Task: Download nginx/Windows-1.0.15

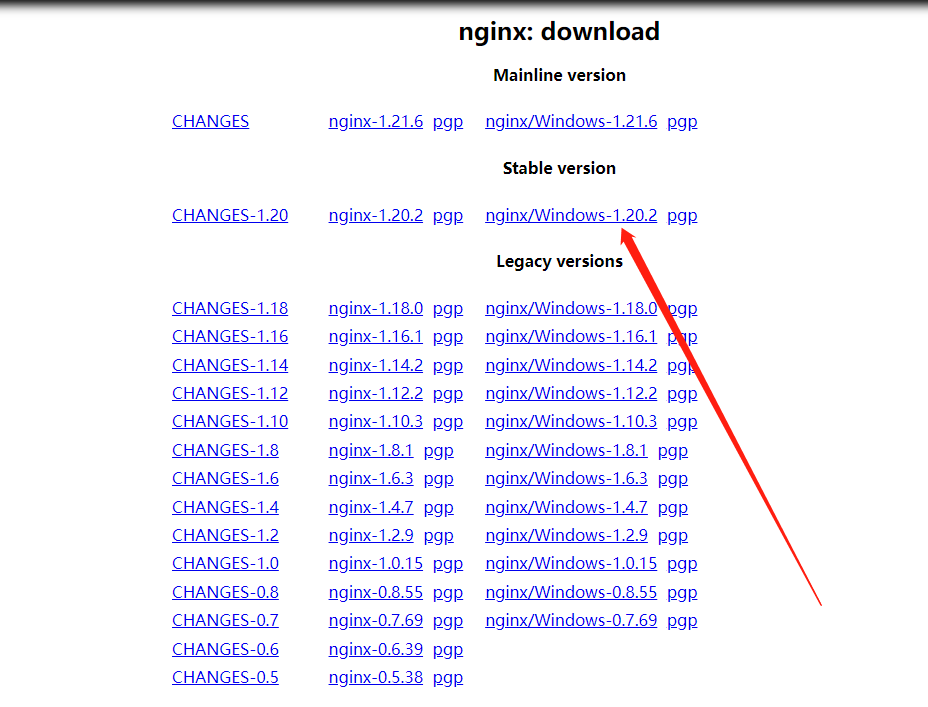Action: click(571, 563)
